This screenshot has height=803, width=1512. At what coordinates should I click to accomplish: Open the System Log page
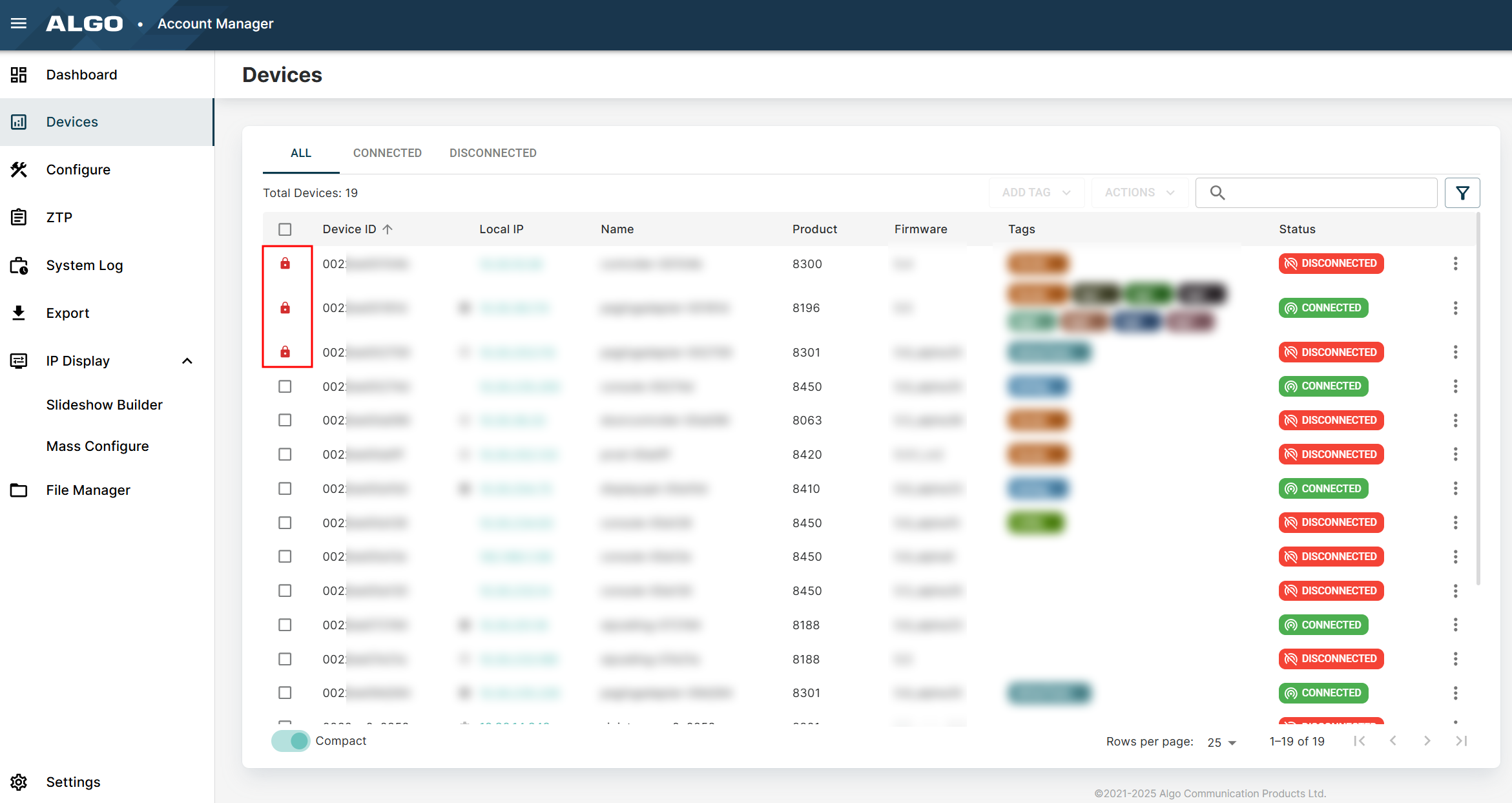tap(107, 266)
